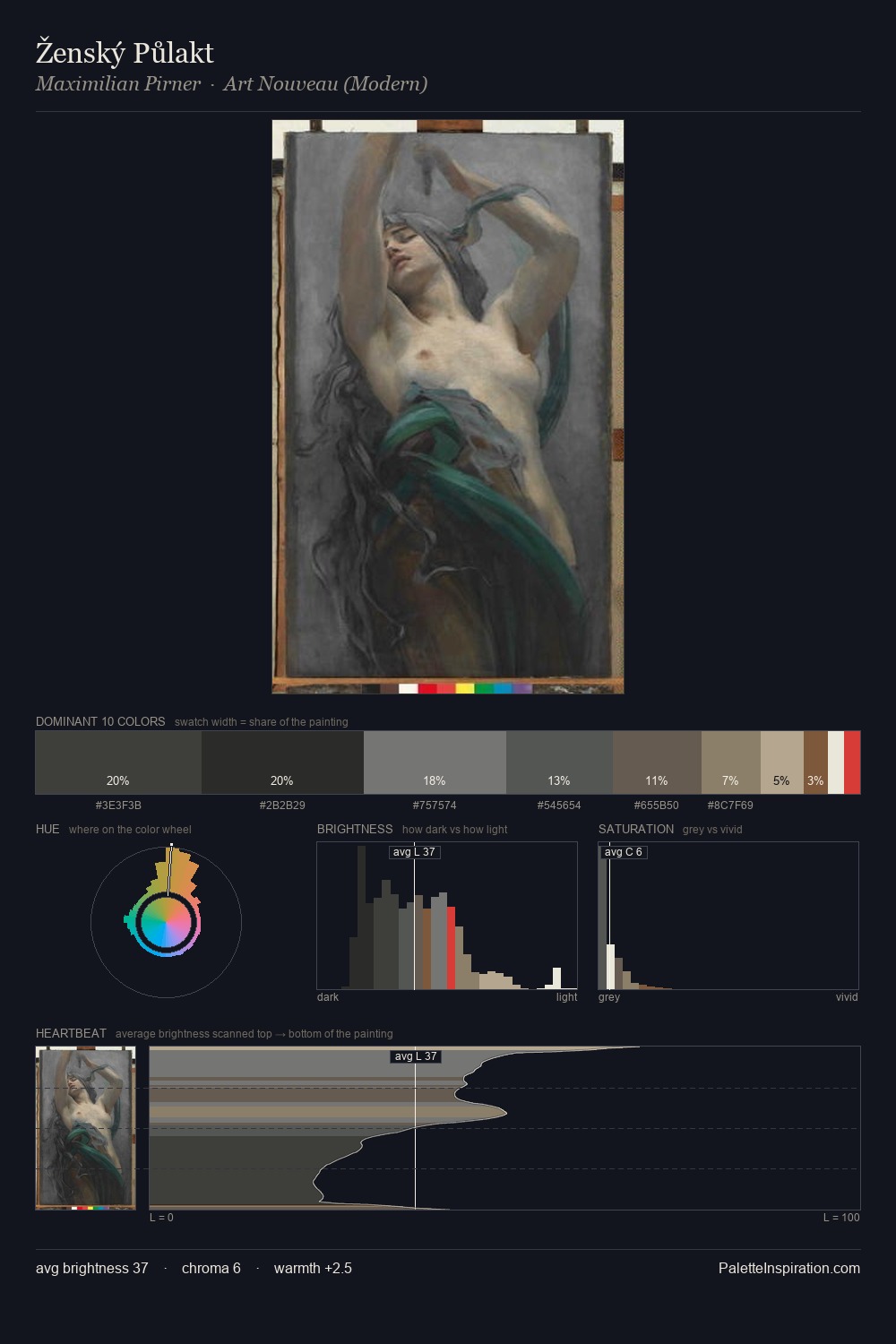896x1344 pixels.
Task: Click the hex code '#2B2B29'
Action: (x=282, y=806)
